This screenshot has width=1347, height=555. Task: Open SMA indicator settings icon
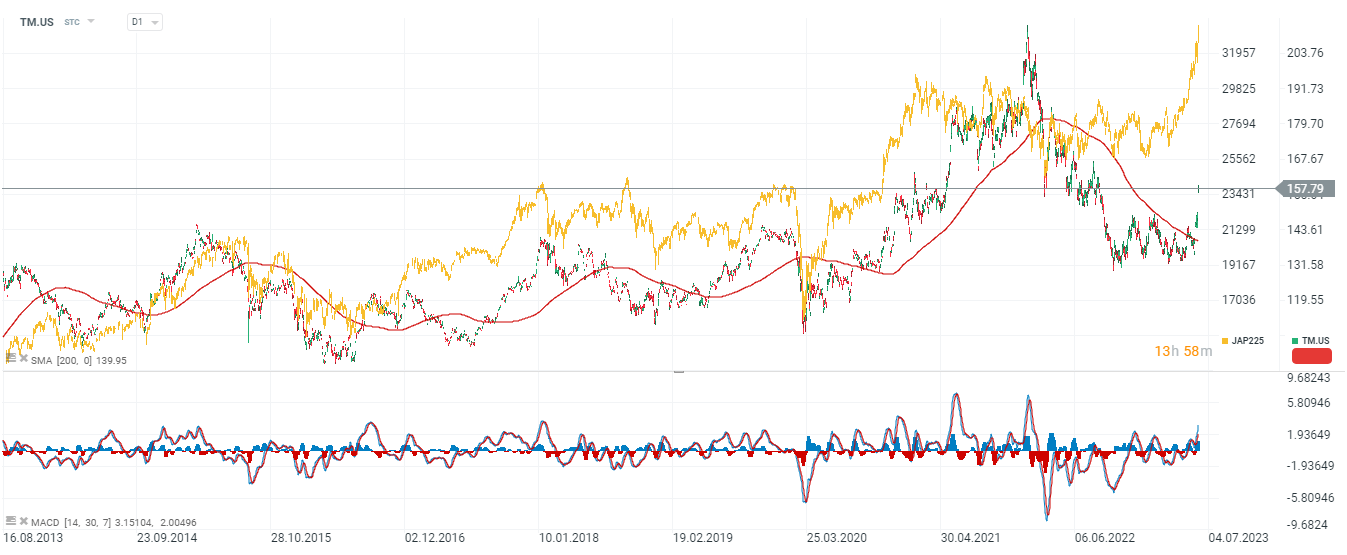[x=10, y=358]
